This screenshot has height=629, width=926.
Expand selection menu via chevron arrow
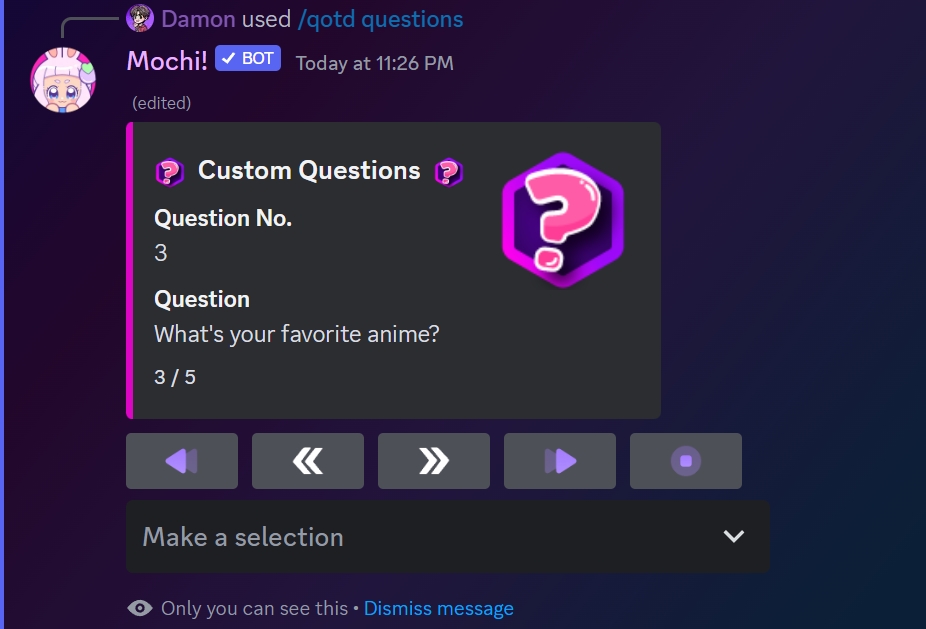(734, 537)
